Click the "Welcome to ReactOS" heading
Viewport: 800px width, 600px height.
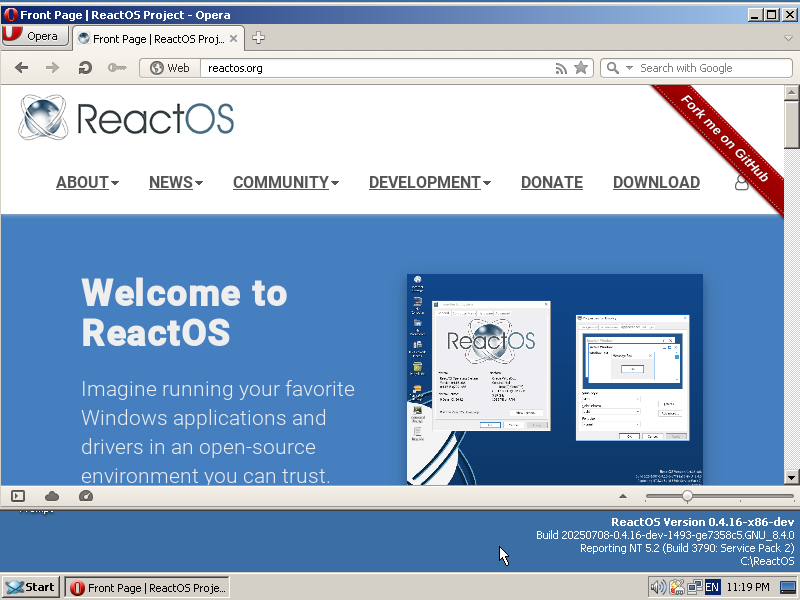[x=184, y=312]
